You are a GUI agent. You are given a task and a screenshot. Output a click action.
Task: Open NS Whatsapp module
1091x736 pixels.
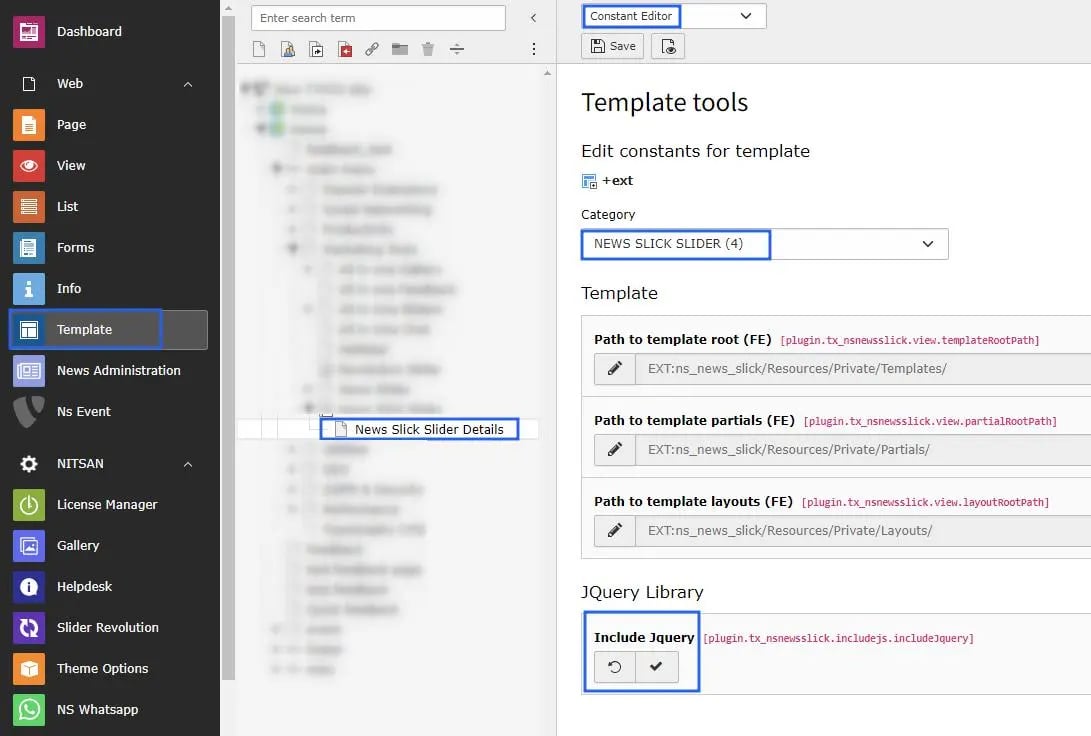[x=77, y=710]
